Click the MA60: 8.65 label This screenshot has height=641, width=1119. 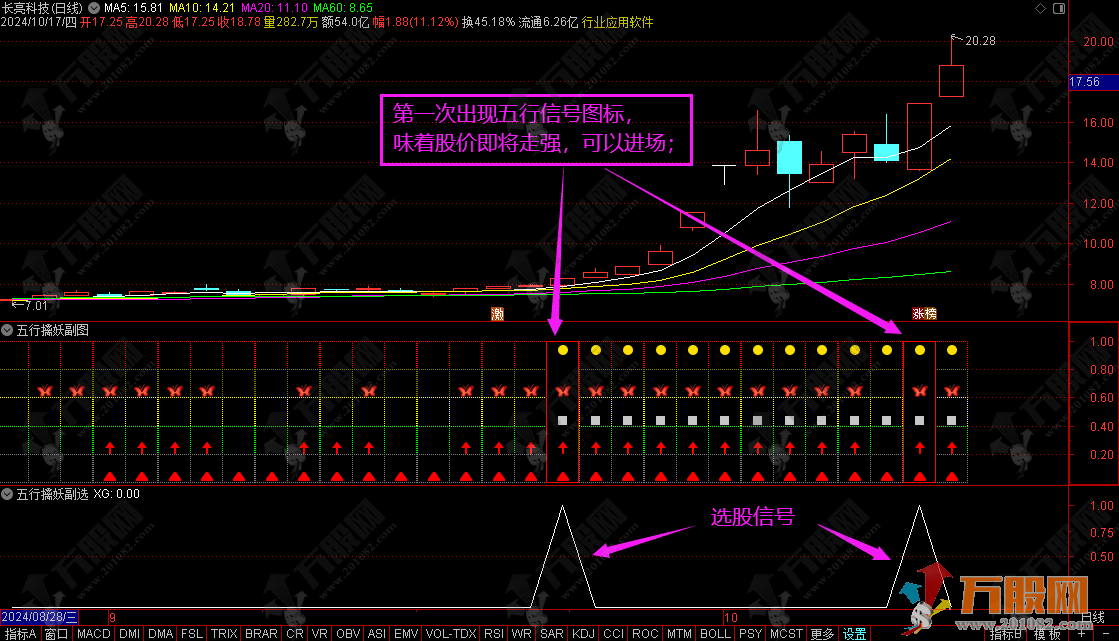click(343, 8)
